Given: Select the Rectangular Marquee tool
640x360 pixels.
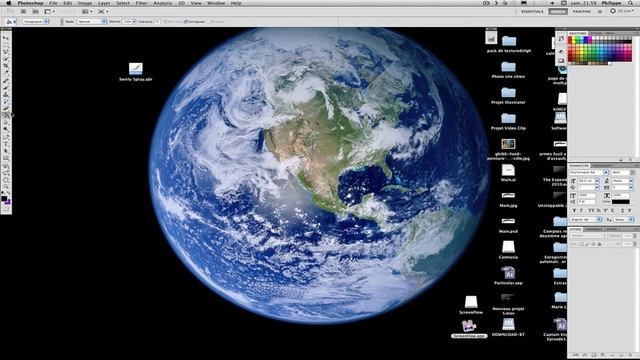Looking at the screenshot, I should coord(6,44).
